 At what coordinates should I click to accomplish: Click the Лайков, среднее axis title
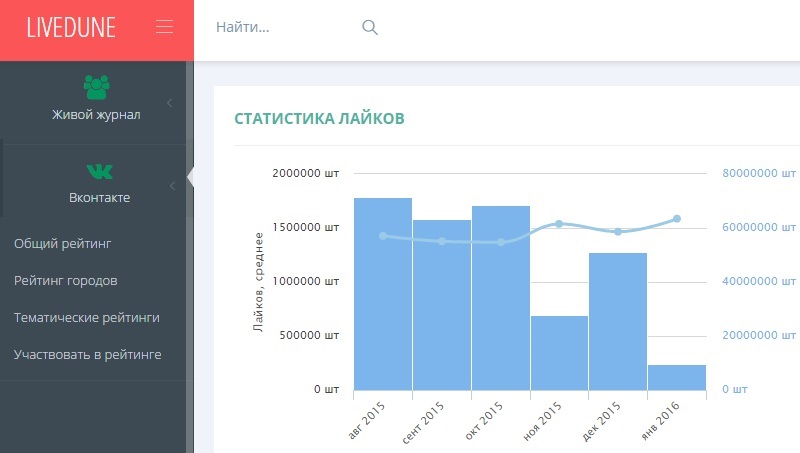tap(259, 282)
